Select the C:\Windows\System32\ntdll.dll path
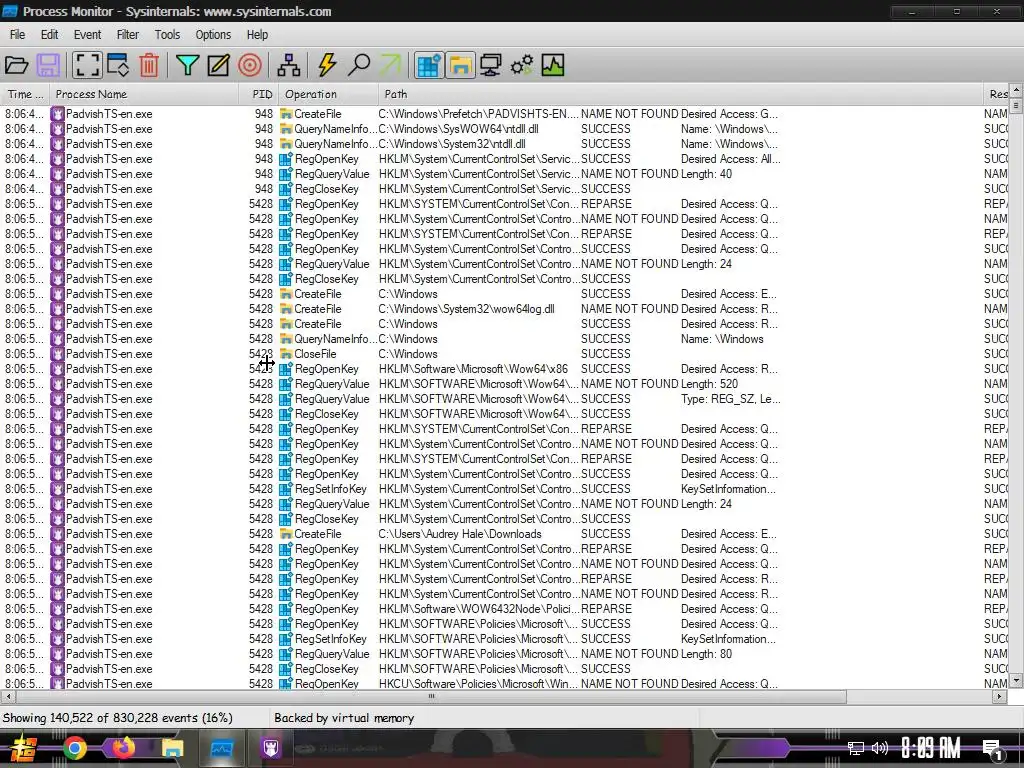The image size is (1024, 768). point(452,144)
